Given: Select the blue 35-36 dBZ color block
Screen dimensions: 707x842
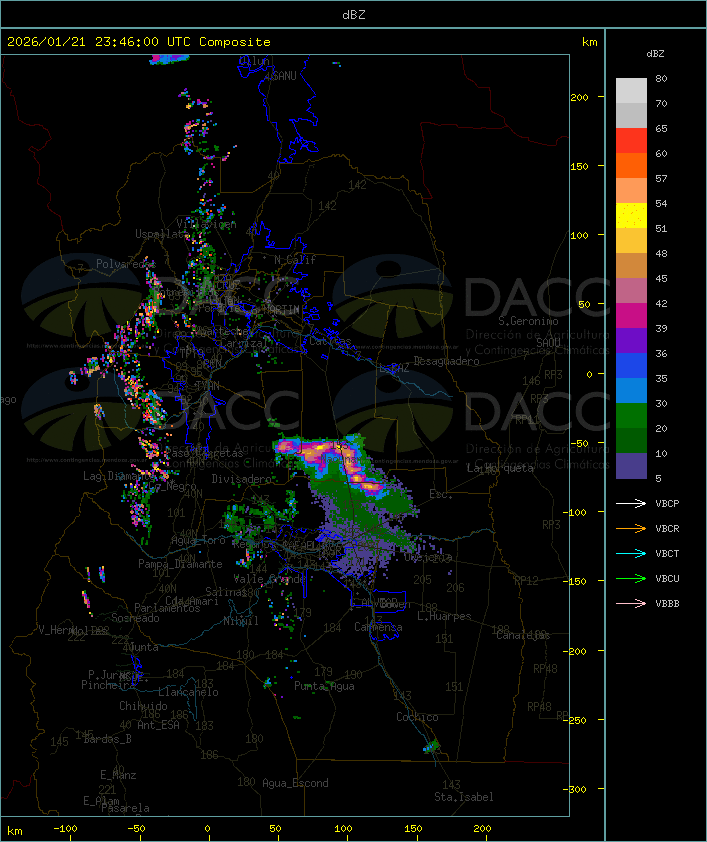Looking at the screenshot, I should click(x=631, y=366).
